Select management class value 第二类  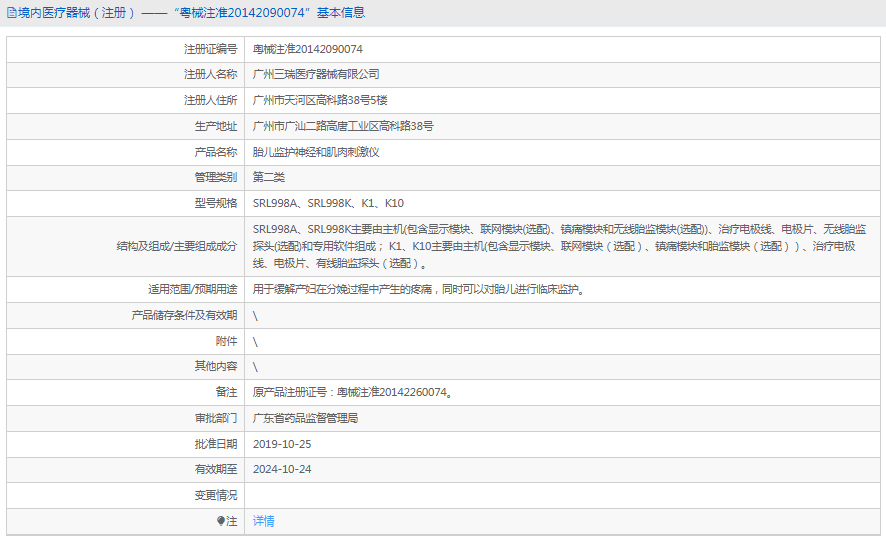coord(268,177)
